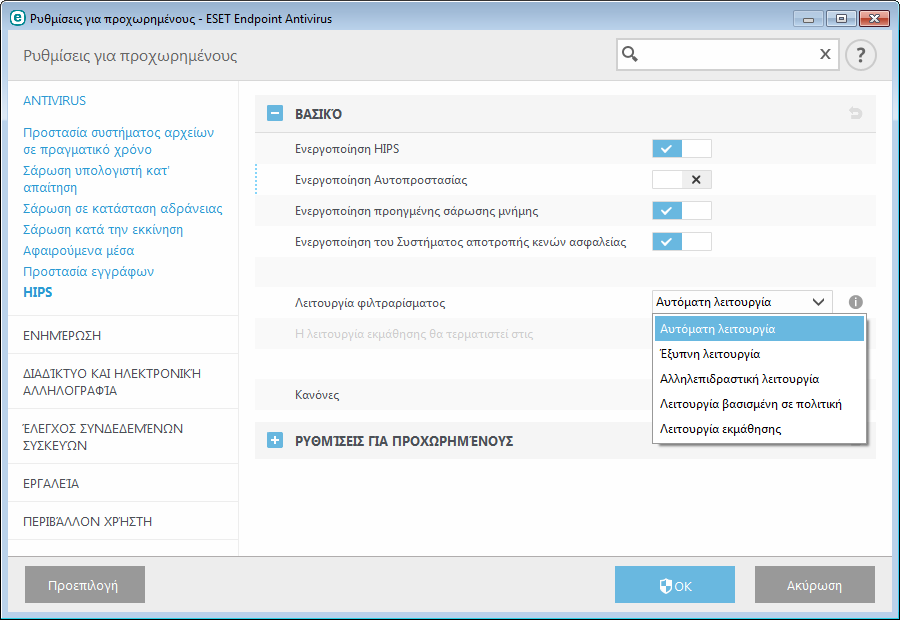Click the ESET logo in title bar
This screenshot has width=900, height=620.
18,18
